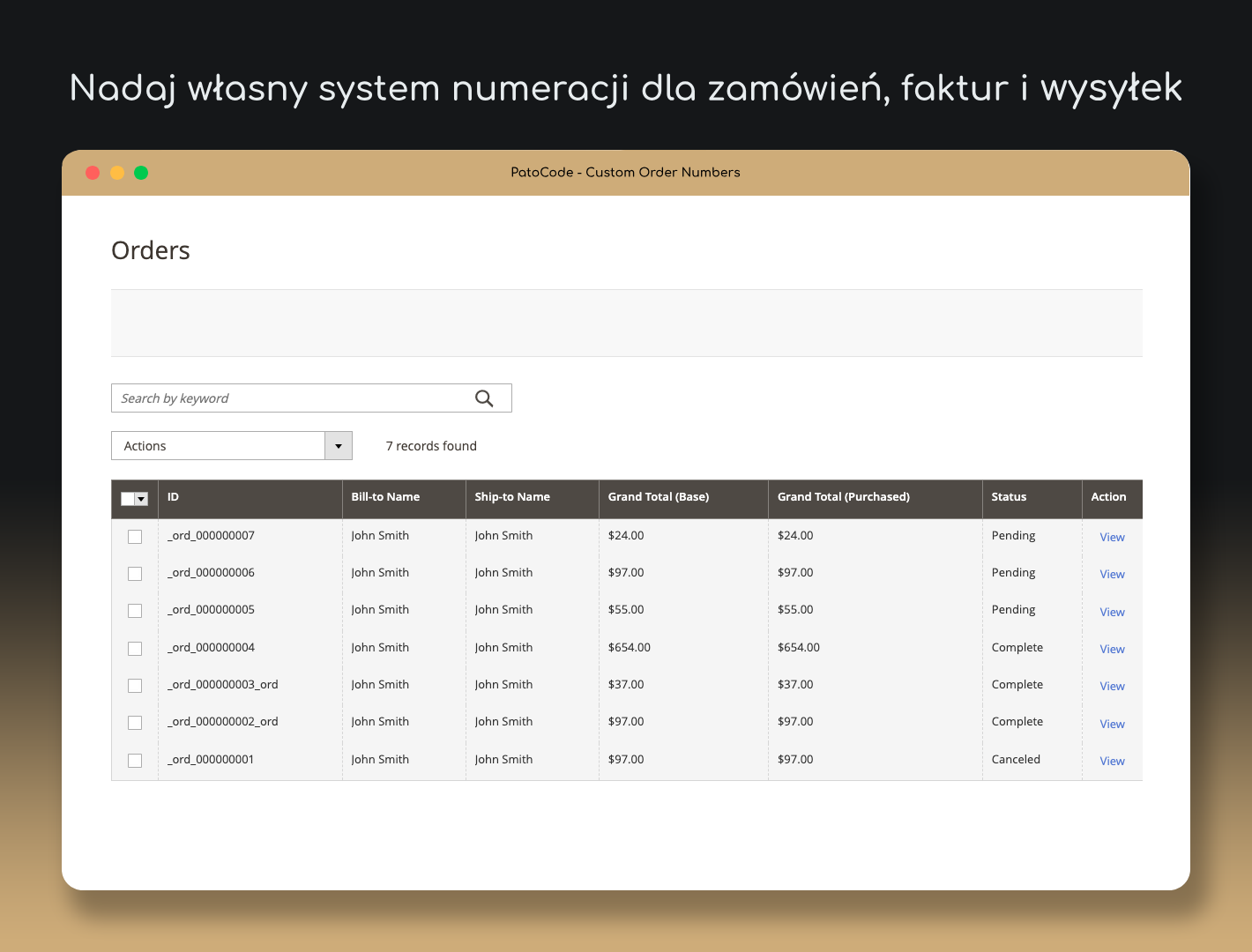Click View for order _ord_000000005
Screen dimensions: 1252x952
tap(1112, 613)
